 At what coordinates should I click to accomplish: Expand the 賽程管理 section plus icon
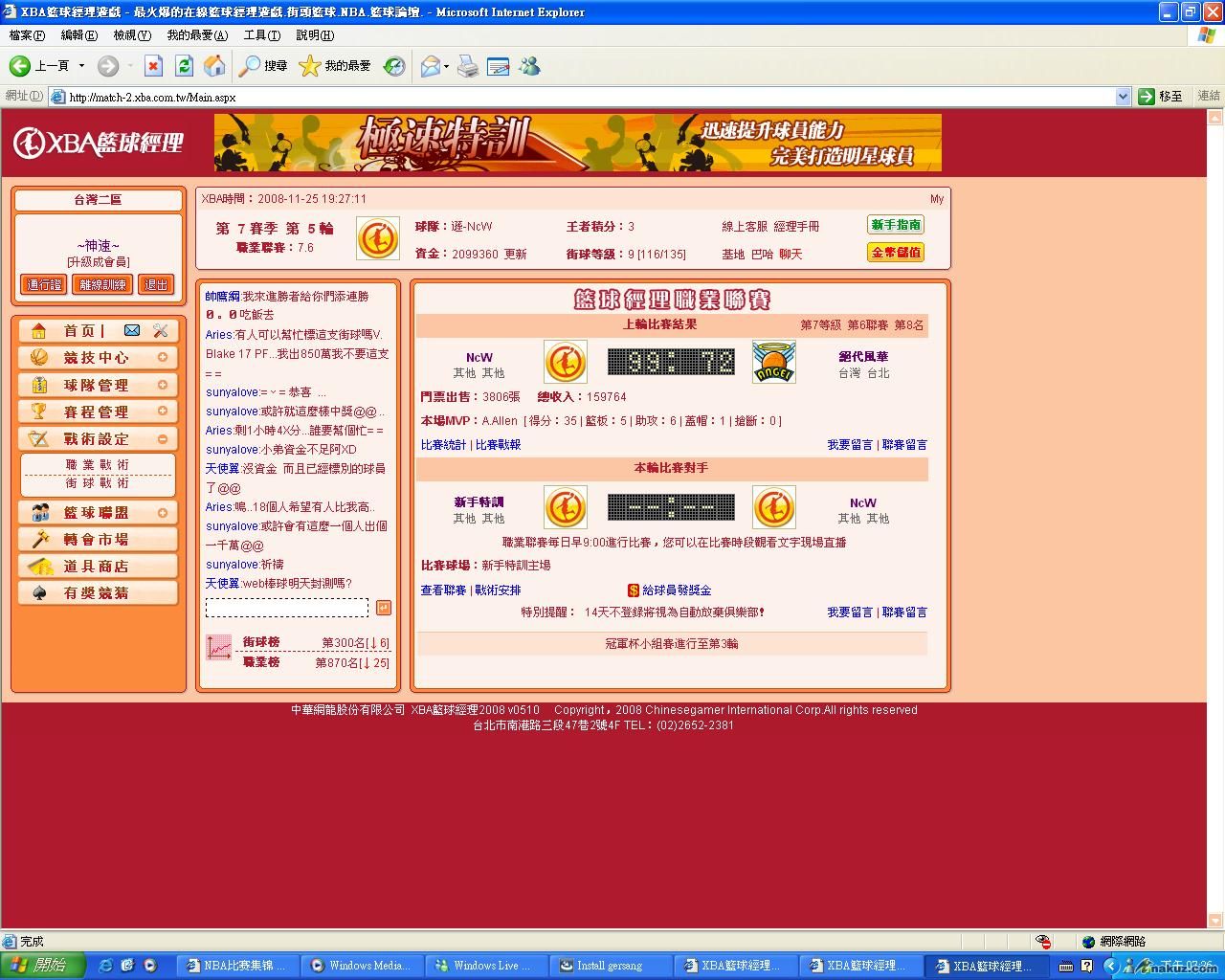[163, 412]
